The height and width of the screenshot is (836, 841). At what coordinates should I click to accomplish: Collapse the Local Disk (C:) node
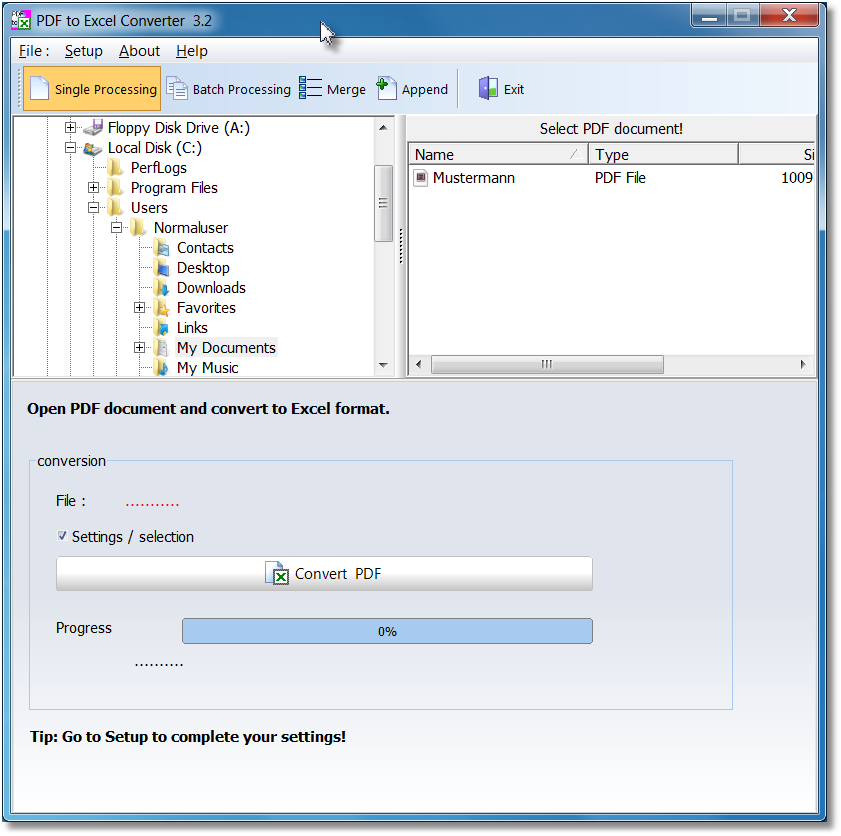(70, 147)
